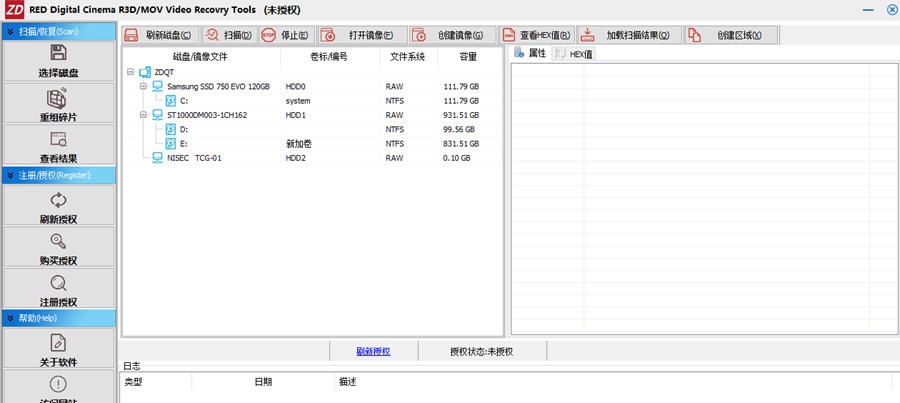Click the Stop (停止) toolbar button
This screenshot has width=900, height=403.
[x=286, y=35]
